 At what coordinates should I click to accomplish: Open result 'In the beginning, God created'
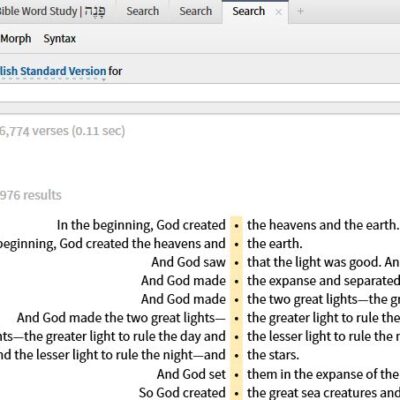(141, 225)
